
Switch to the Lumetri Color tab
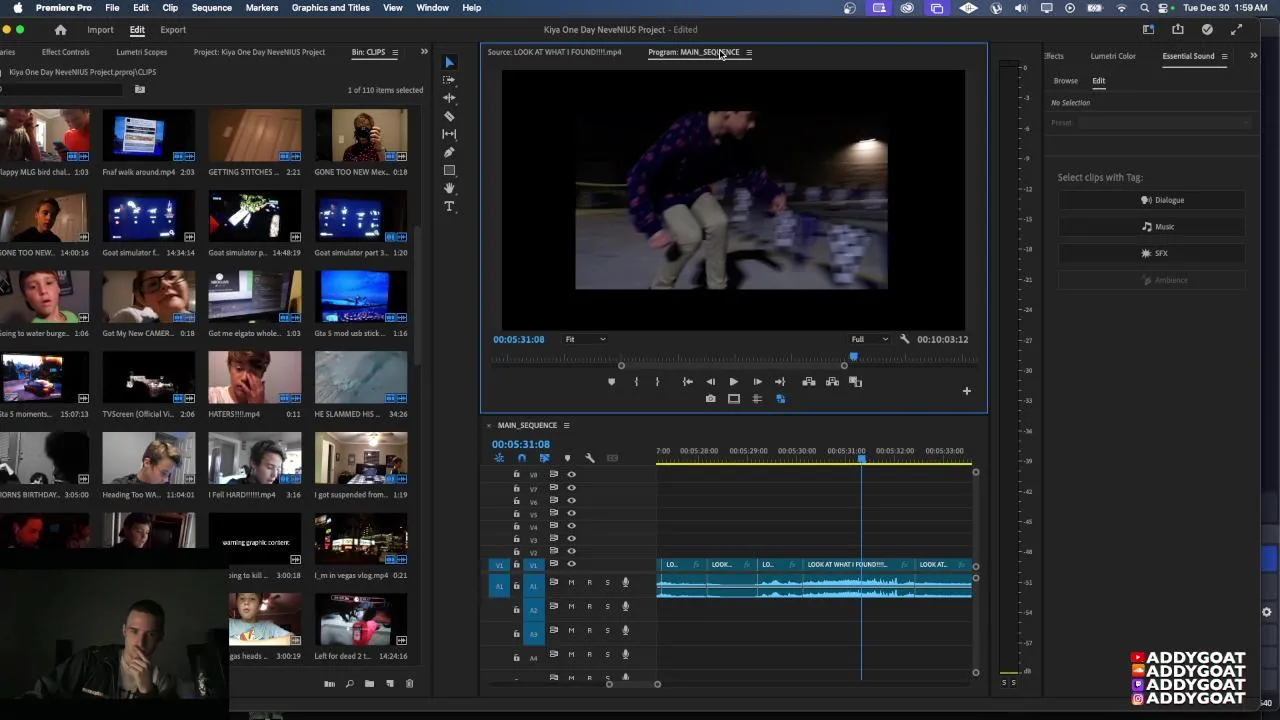tap(1113, 56)
